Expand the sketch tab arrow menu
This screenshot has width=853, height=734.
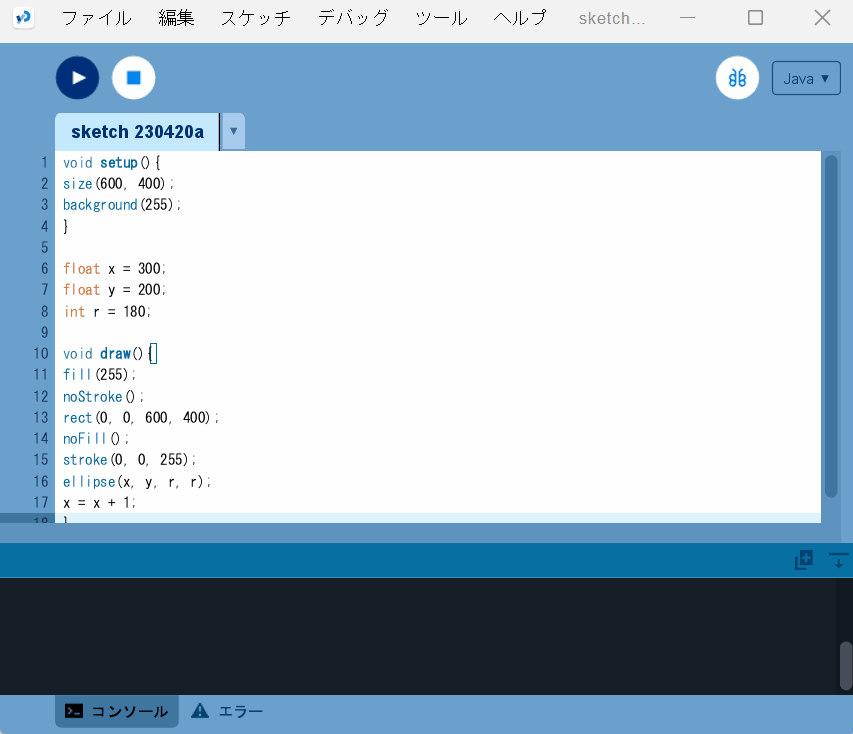233,131
